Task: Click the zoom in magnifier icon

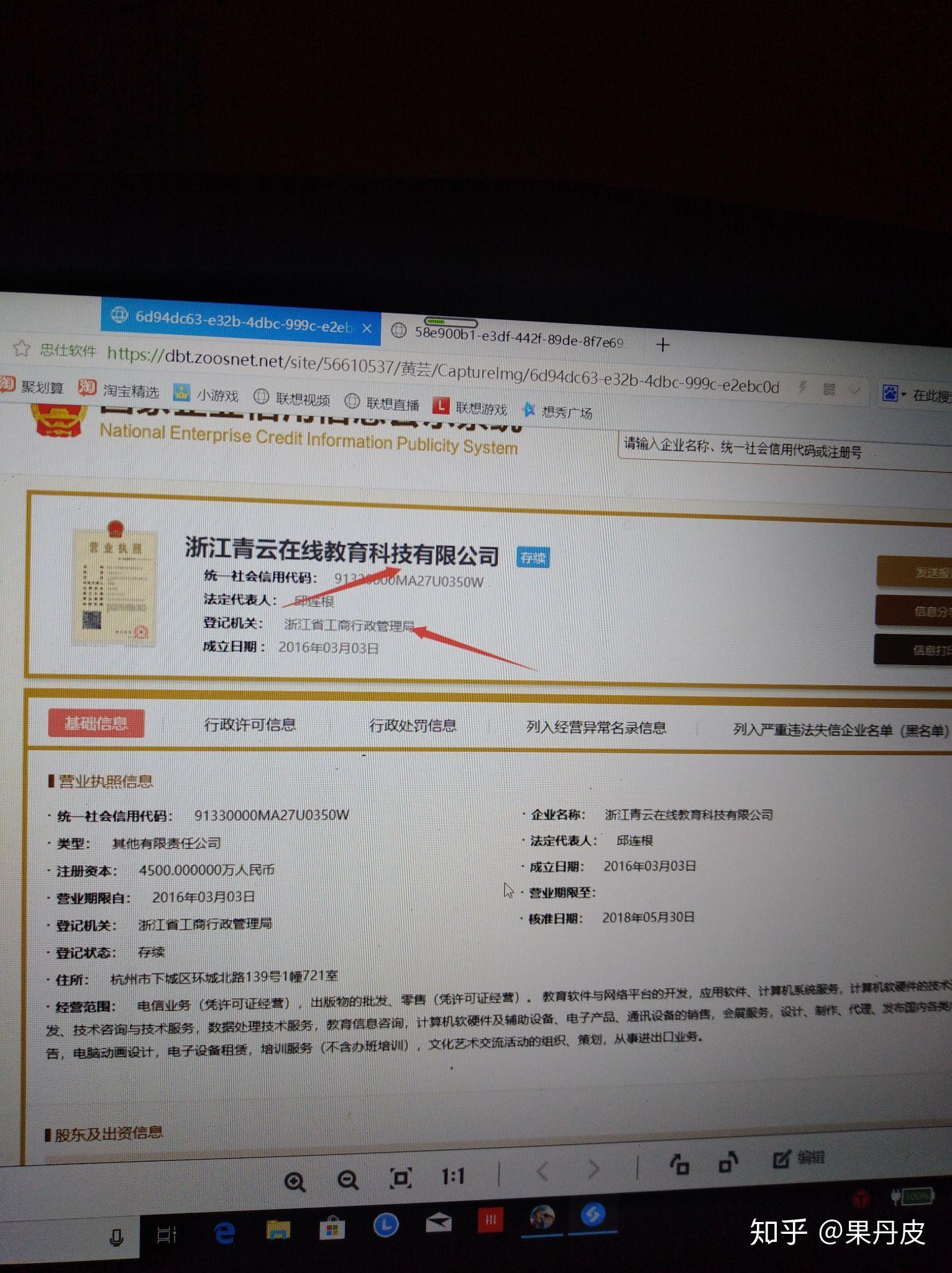Action: click(x=295, y=1181)
